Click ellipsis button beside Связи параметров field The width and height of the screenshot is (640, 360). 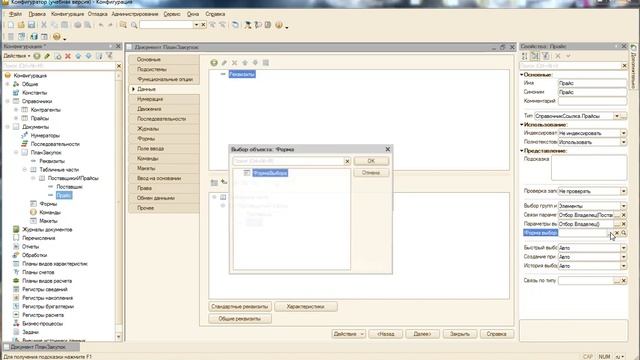tap(617, 215)
